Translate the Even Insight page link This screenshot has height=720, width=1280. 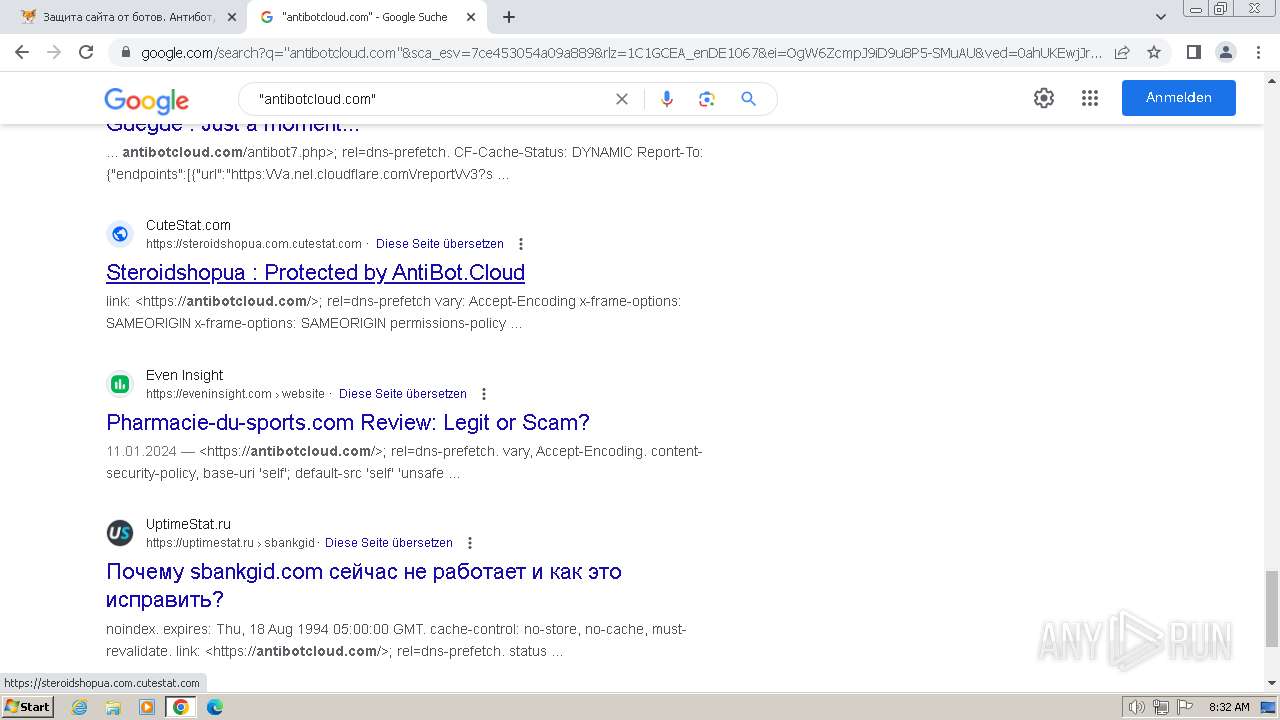(x=403, y=394)
